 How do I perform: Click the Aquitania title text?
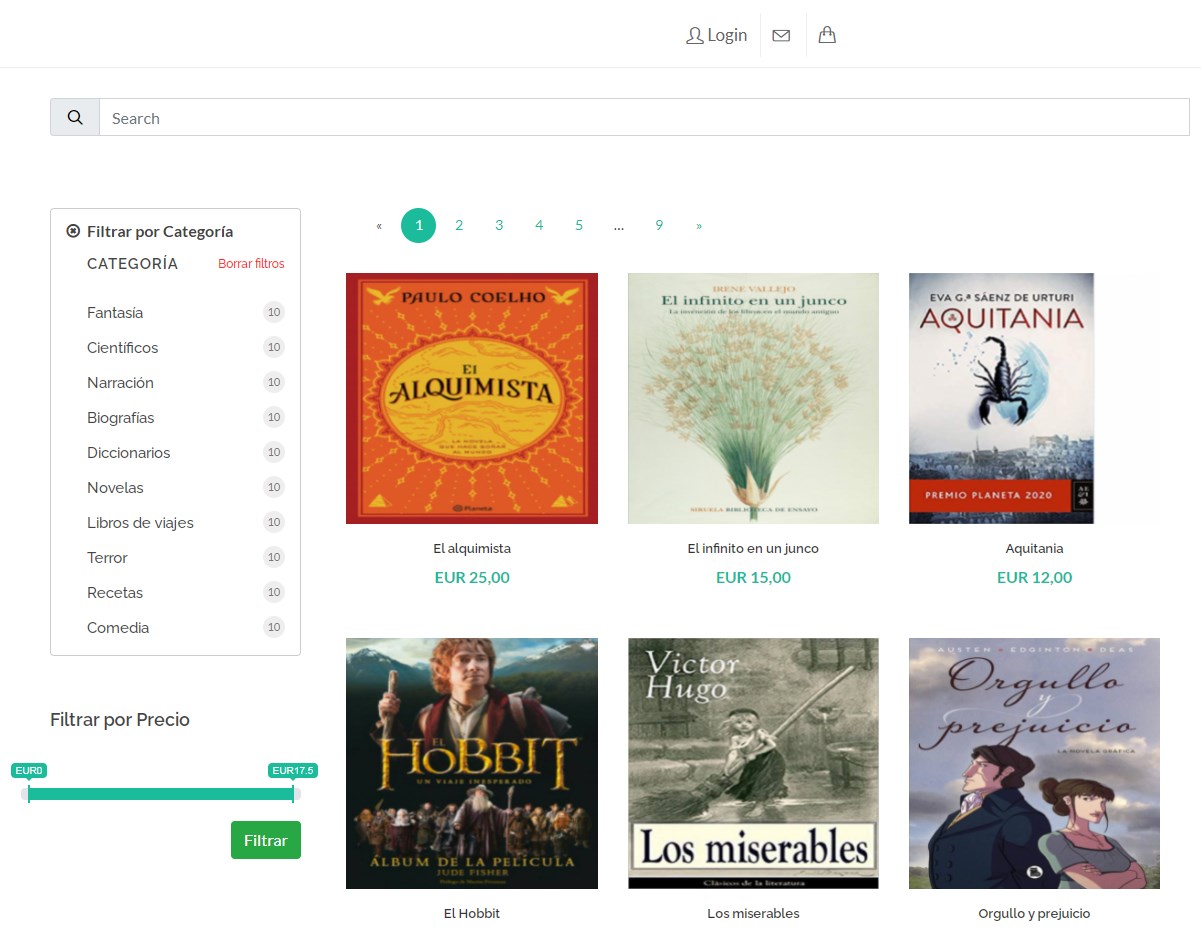(1034, 548)
